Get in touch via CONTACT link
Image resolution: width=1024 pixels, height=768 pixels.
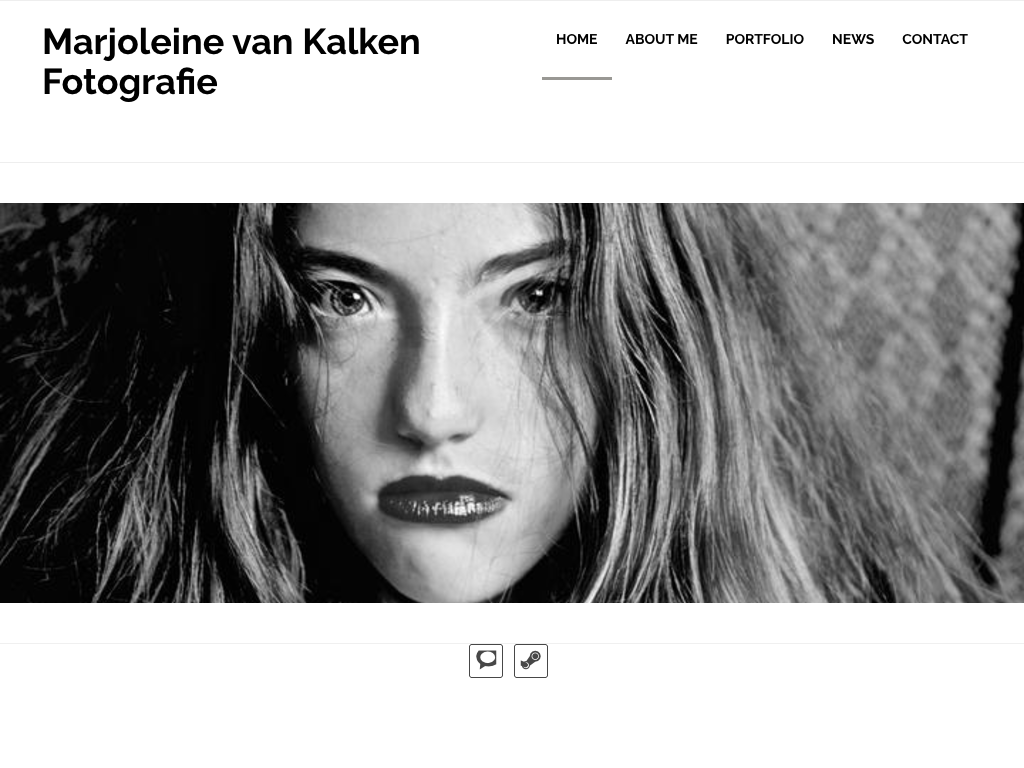(x=935, y=39)
